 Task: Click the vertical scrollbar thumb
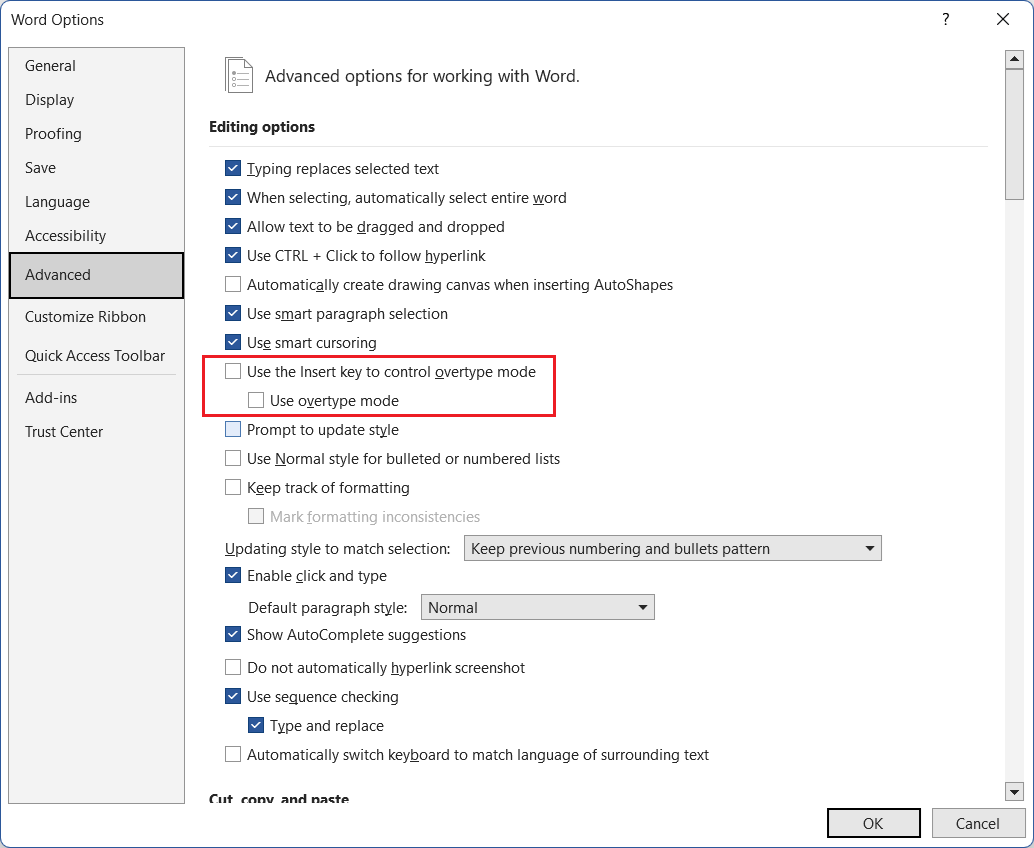point(1014,134)
